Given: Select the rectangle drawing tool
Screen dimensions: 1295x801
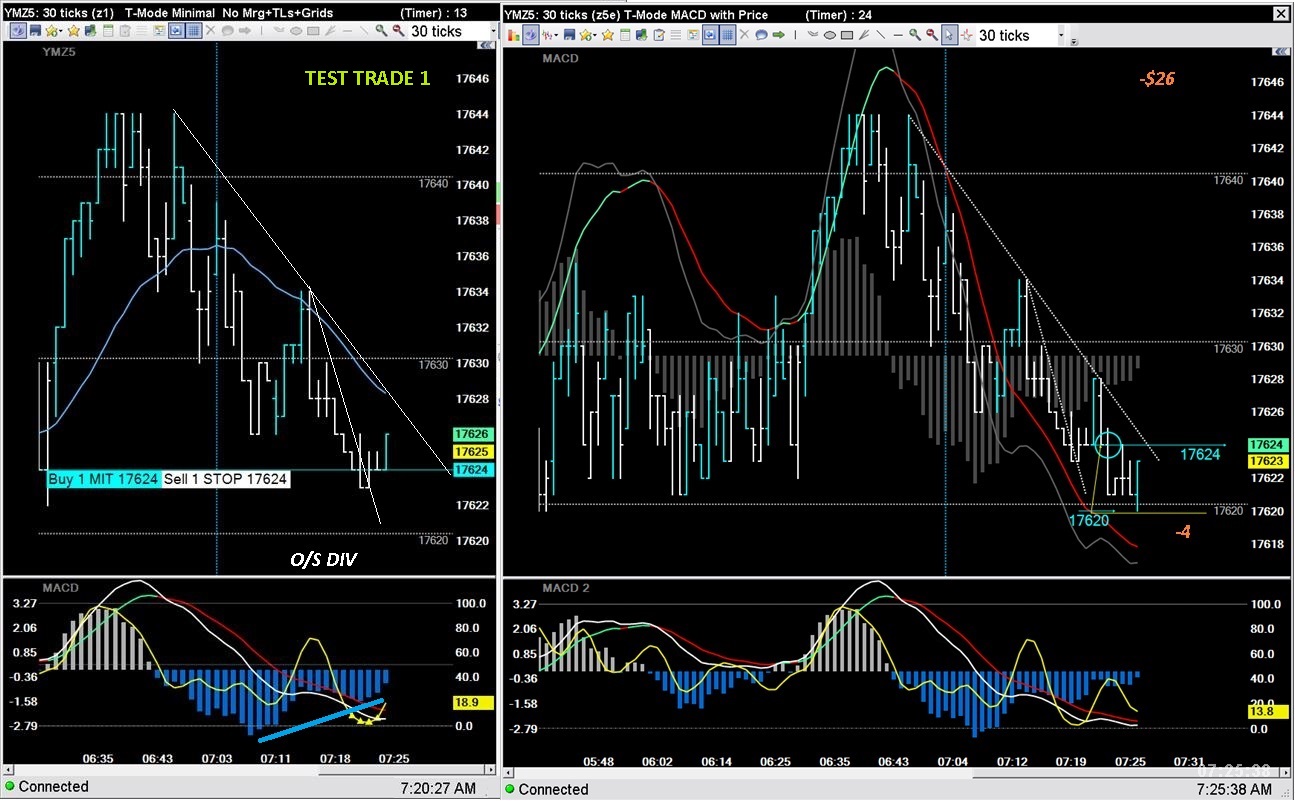Looking at the screenshot, I should [x=315, y=32].
